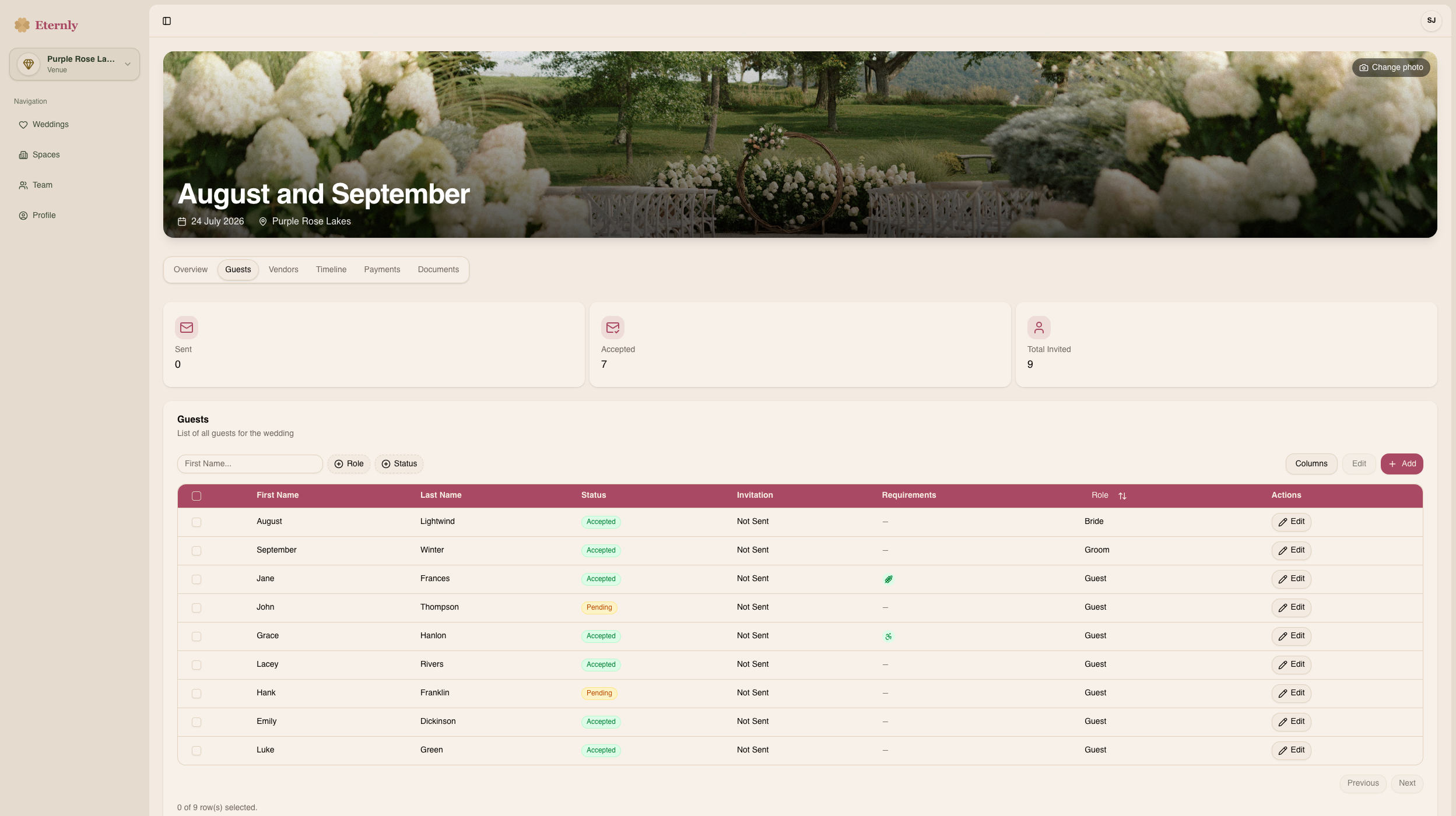
Task: Tick the Grace Hanlon checkbox
Action: point(197,636)
